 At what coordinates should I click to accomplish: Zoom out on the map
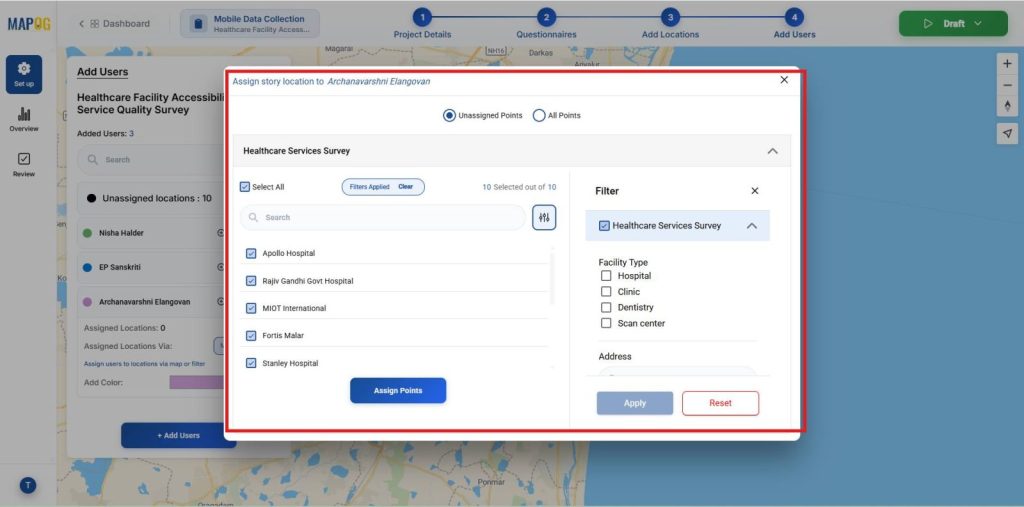click(x=1007, y=85)
